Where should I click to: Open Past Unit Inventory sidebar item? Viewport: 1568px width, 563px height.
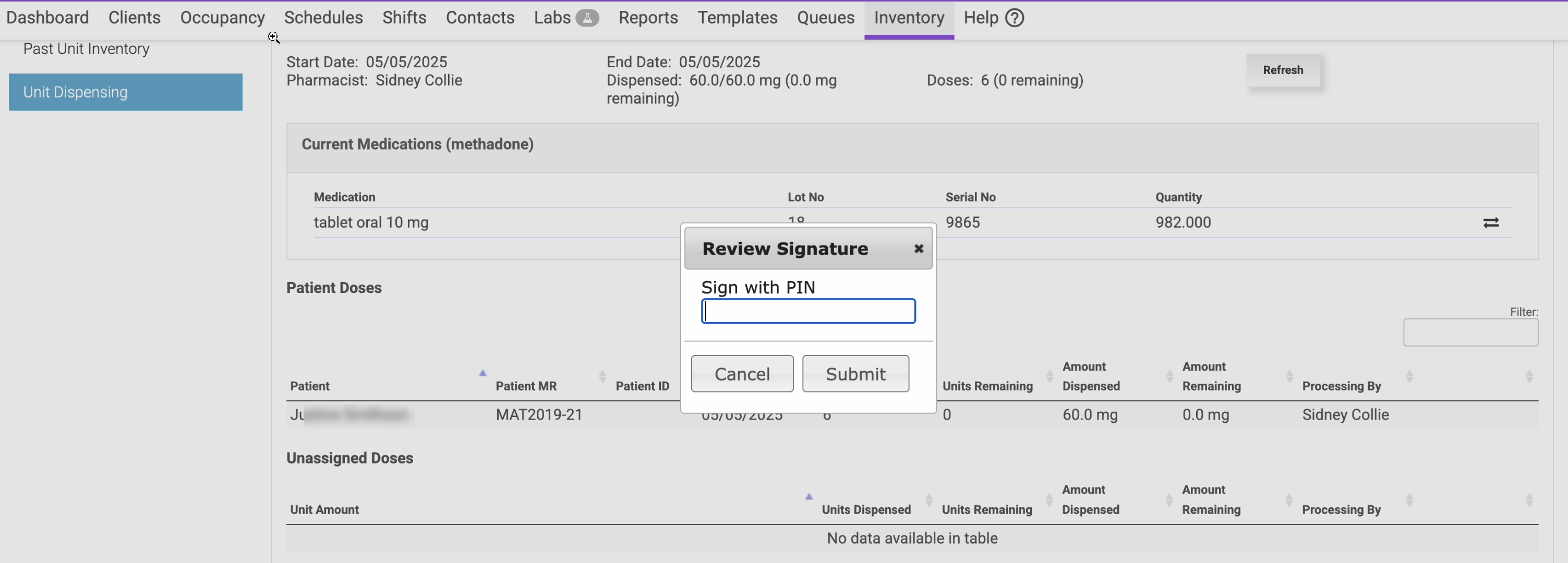(x=87, y=48)
